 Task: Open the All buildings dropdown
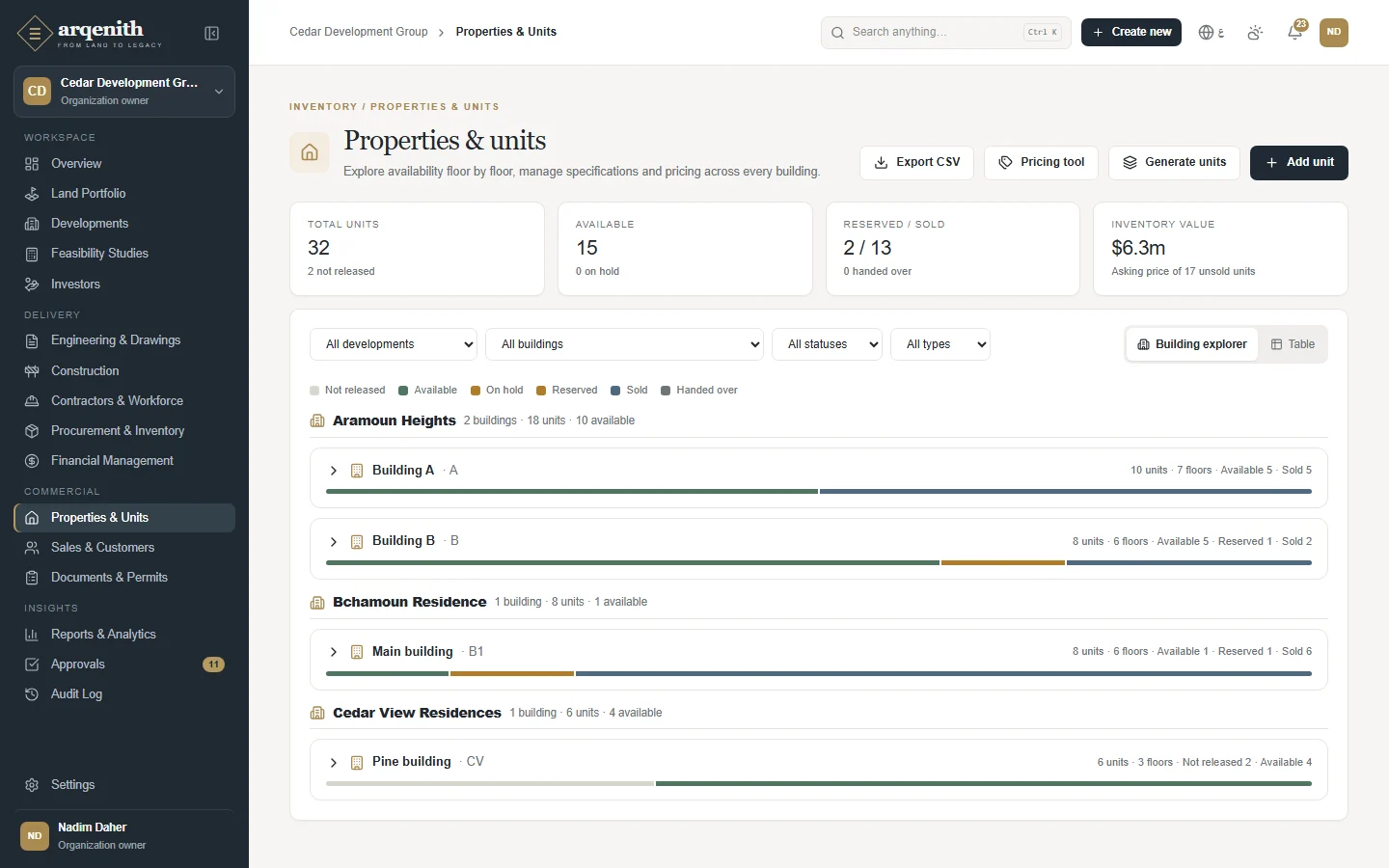coord(624,344)
